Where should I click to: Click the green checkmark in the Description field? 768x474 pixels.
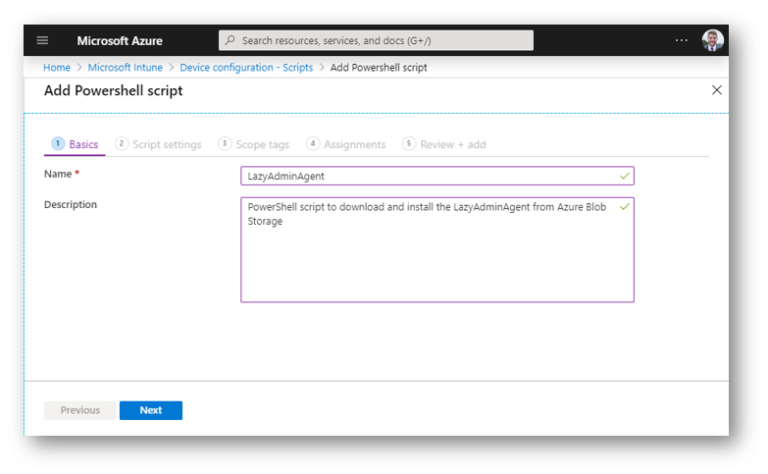(624, 207)
